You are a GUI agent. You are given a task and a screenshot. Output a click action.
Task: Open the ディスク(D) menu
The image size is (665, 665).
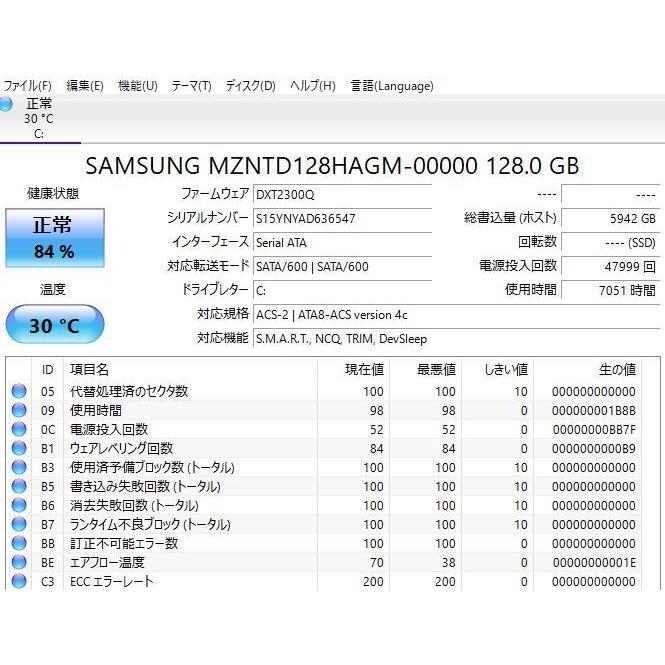pyautogui.click(x=251, y=86)
